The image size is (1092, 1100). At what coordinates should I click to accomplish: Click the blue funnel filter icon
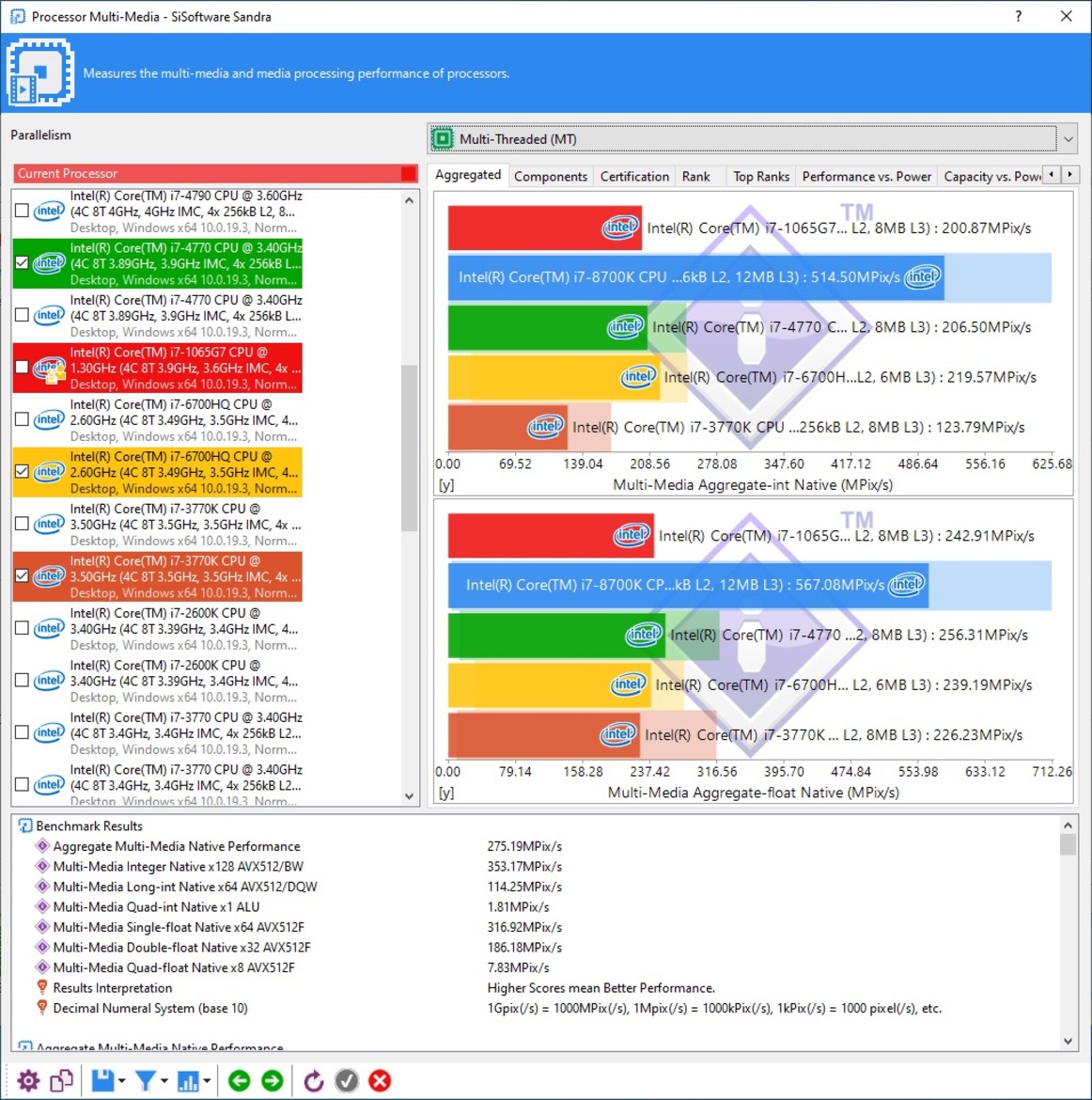[145, 1080]
